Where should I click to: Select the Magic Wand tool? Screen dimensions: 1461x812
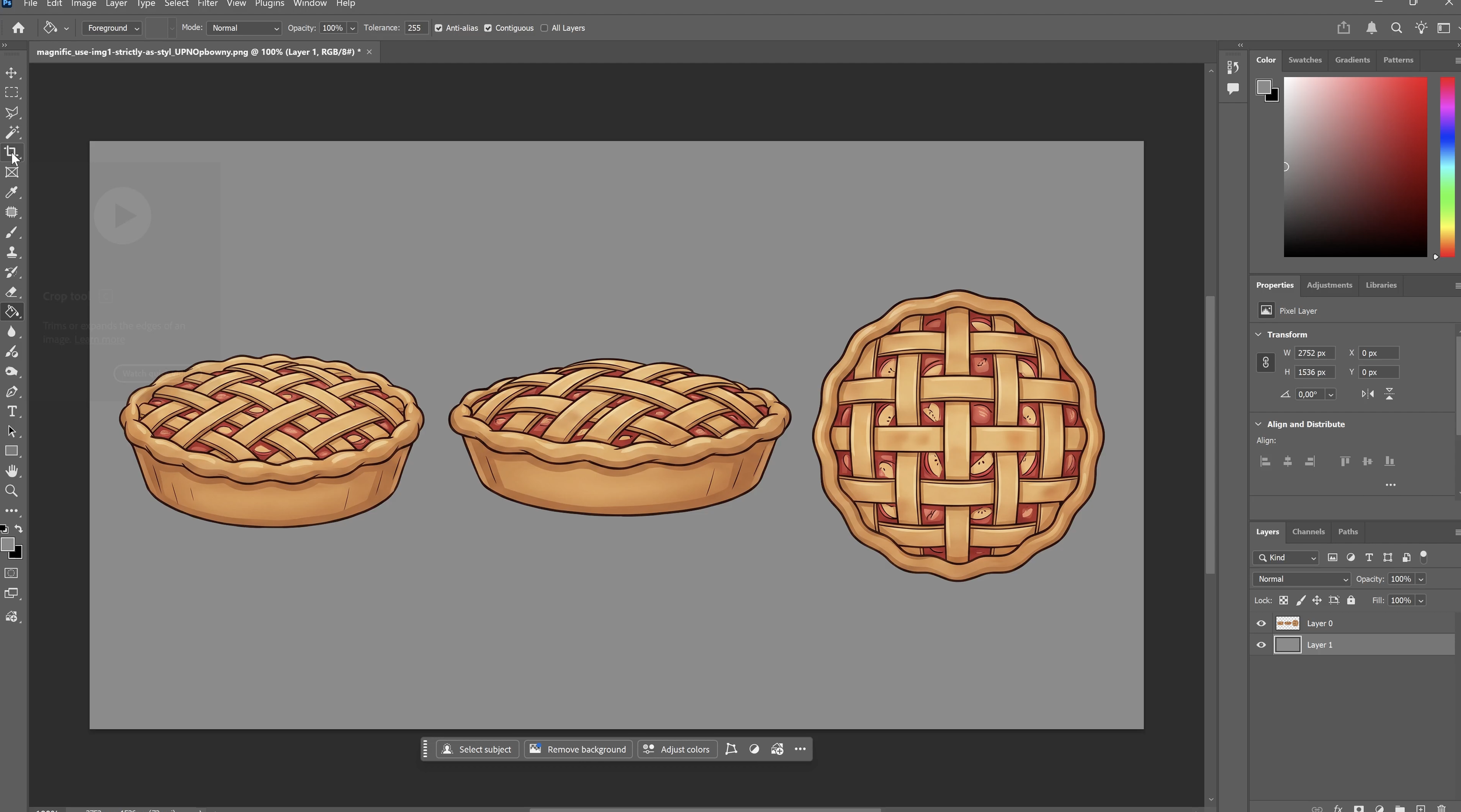click(x=12, y=133)
